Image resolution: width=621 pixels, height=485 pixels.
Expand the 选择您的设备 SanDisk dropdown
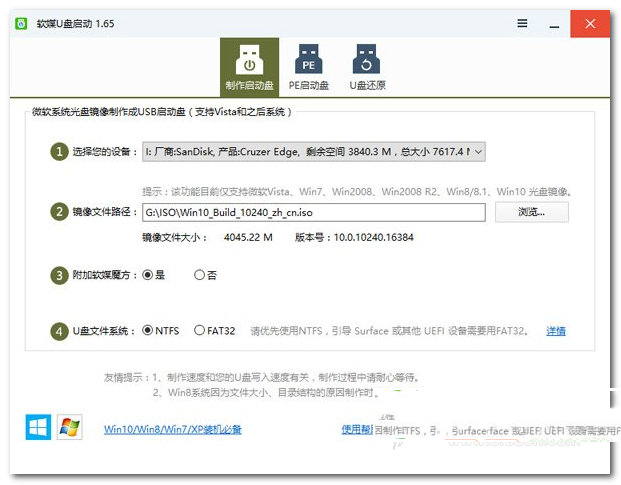313,151
